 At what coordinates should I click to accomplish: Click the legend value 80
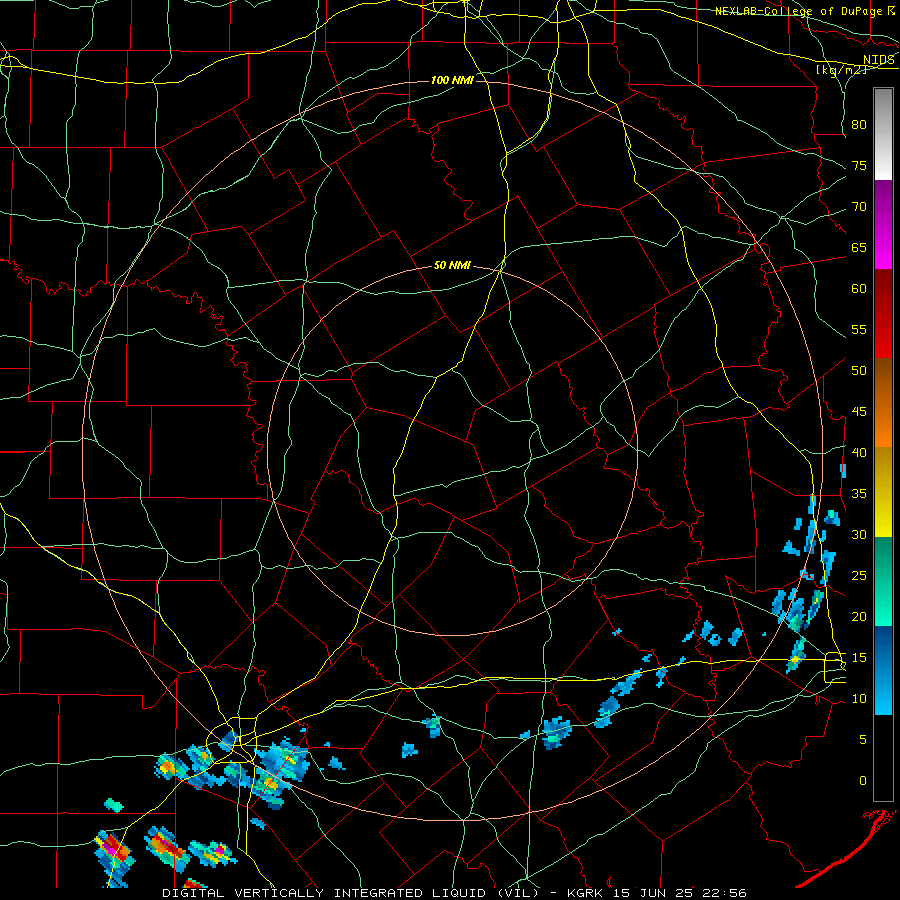[859, 125]
